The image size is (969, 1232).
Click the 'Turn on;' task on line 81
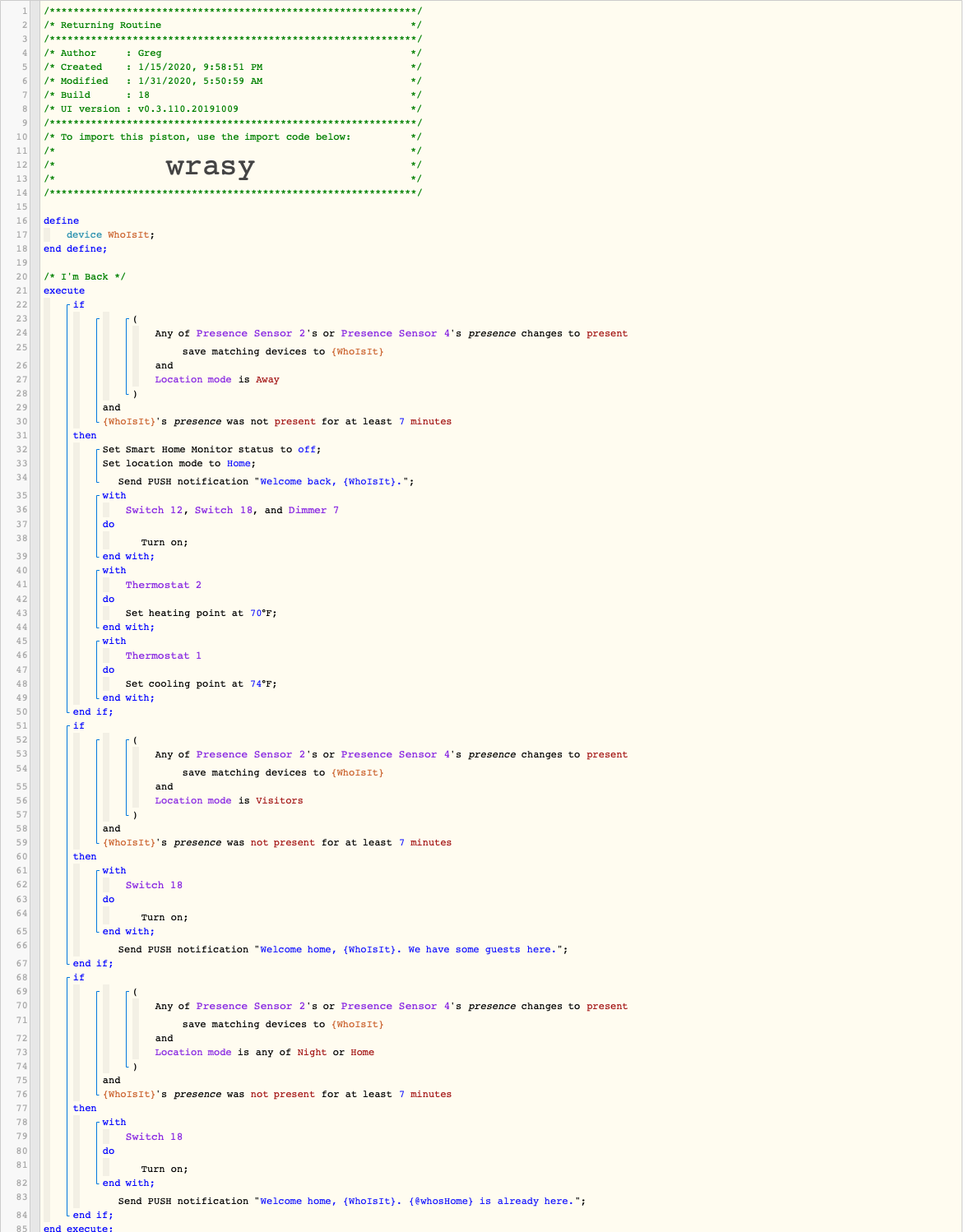(x=165, y=1169)
